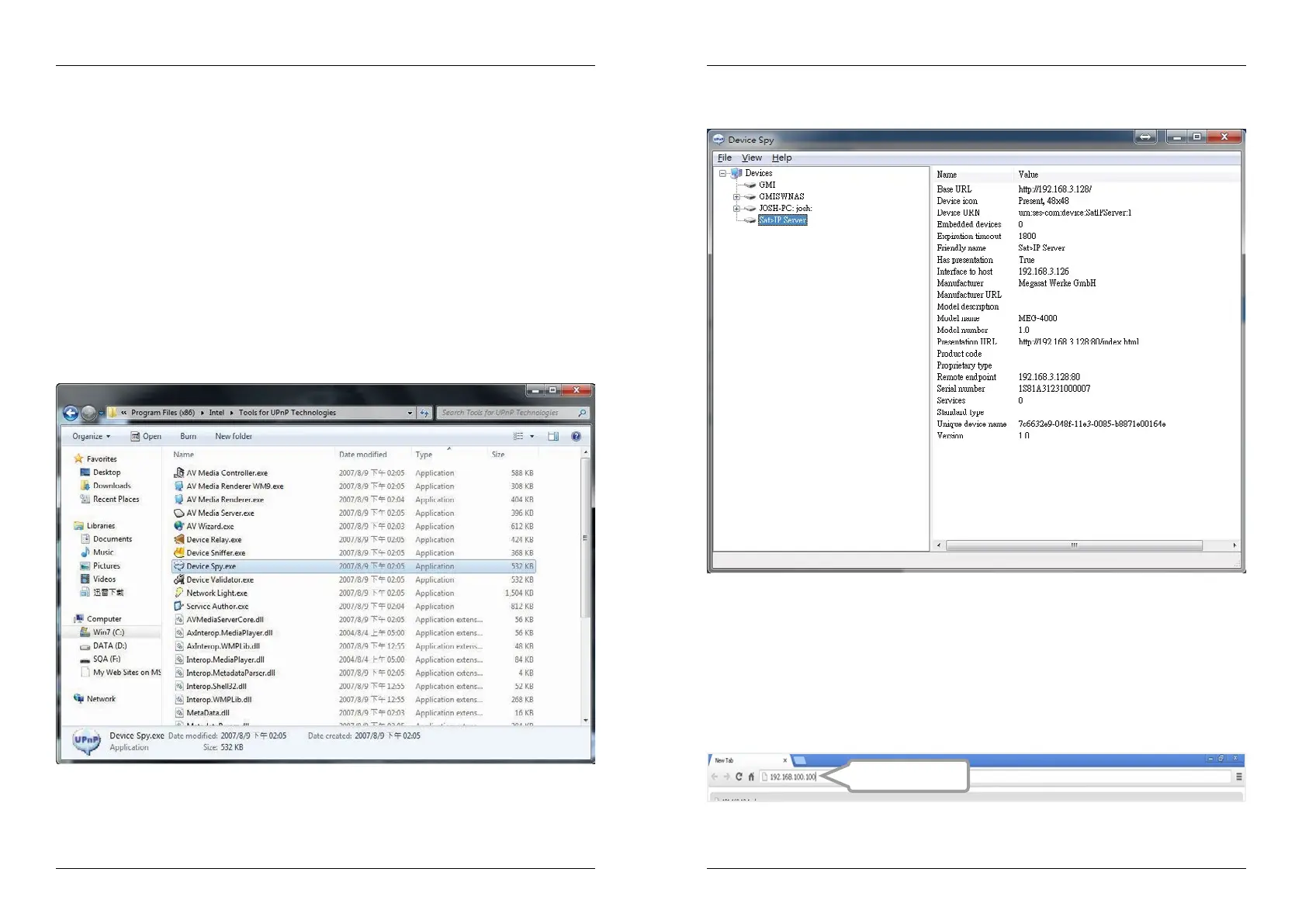Image resolution: width=1302 pixels, height=924 pixels.
Task: Open the Organize dropdown menu
Action: tap(91, 437)
